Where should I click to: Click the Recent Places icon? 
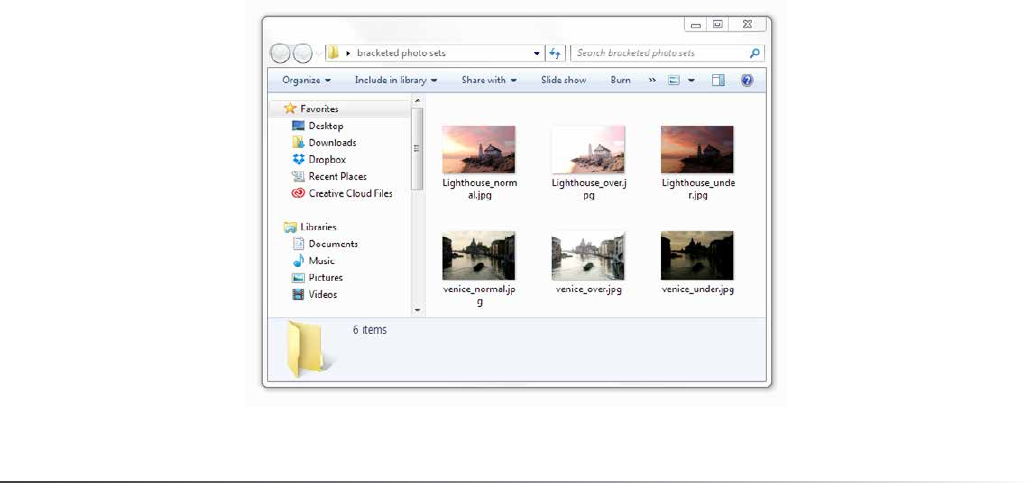pos(298,176)
